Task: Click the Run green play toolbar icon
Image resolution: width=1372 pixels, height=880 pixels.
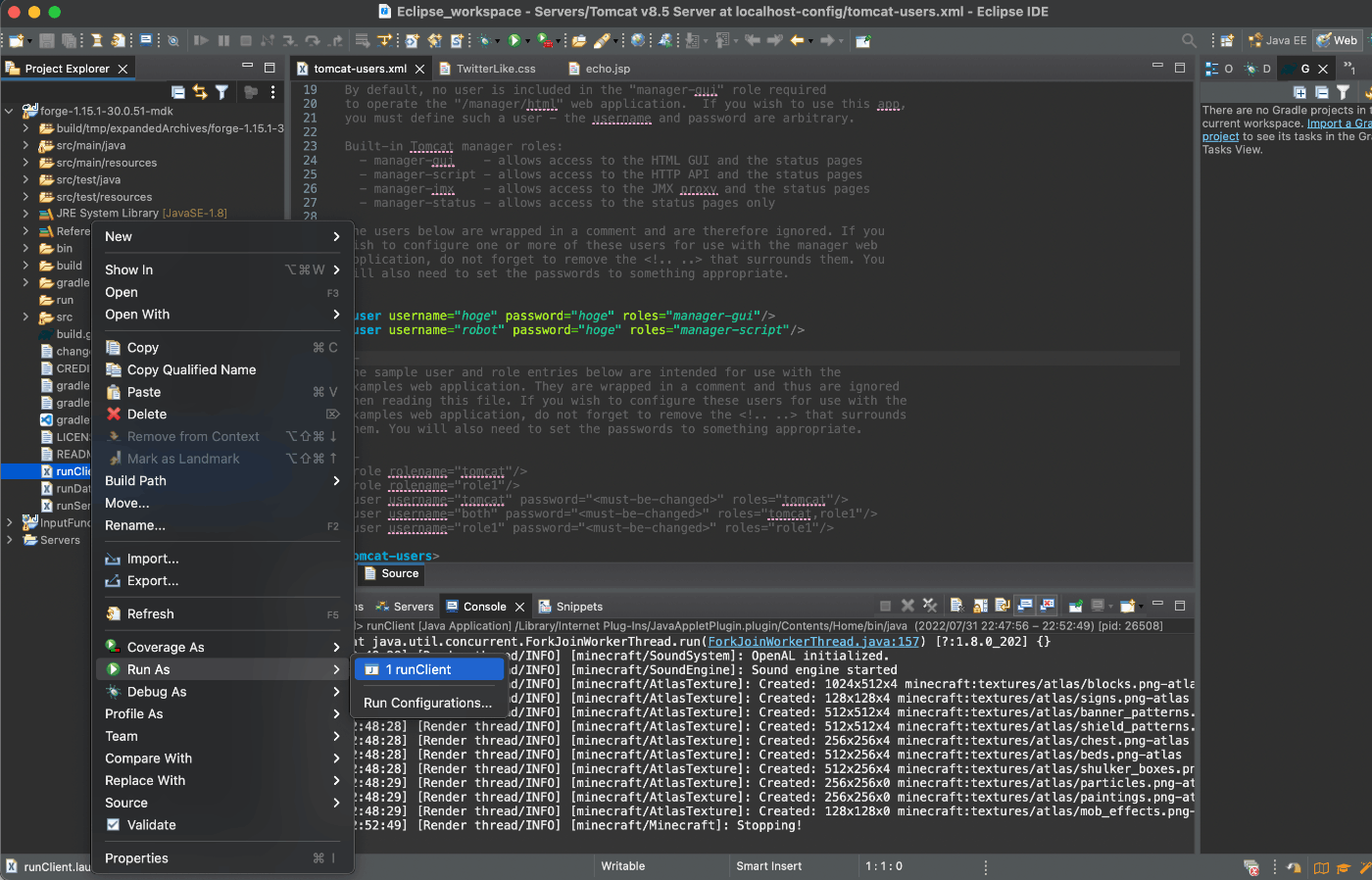Action: click(x=514, y=40)
